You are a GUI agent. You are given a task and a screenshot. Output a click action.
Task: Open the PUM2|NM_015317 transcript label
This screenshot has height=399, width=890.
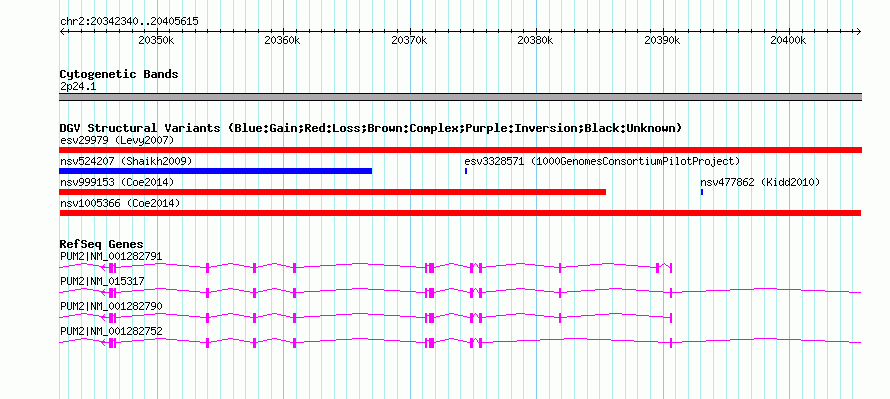point(102,282)
